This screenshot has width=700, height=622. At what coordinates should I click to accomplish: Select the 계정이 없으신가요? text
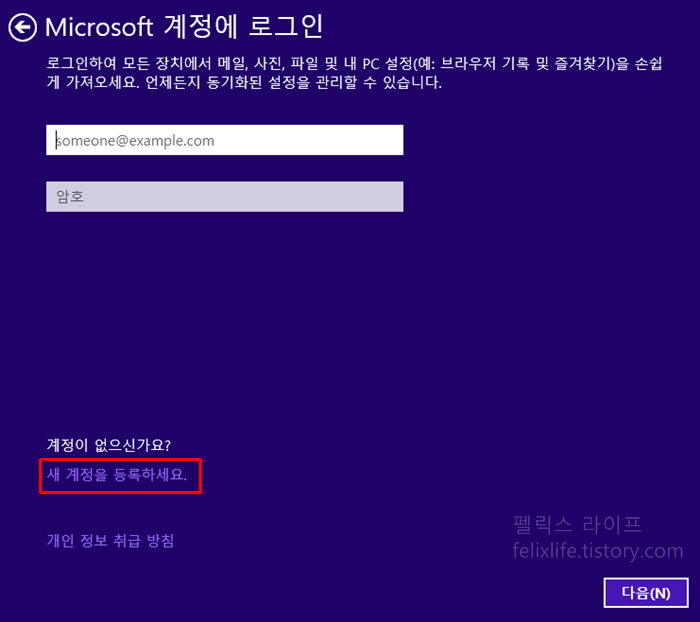pos(108,445)
